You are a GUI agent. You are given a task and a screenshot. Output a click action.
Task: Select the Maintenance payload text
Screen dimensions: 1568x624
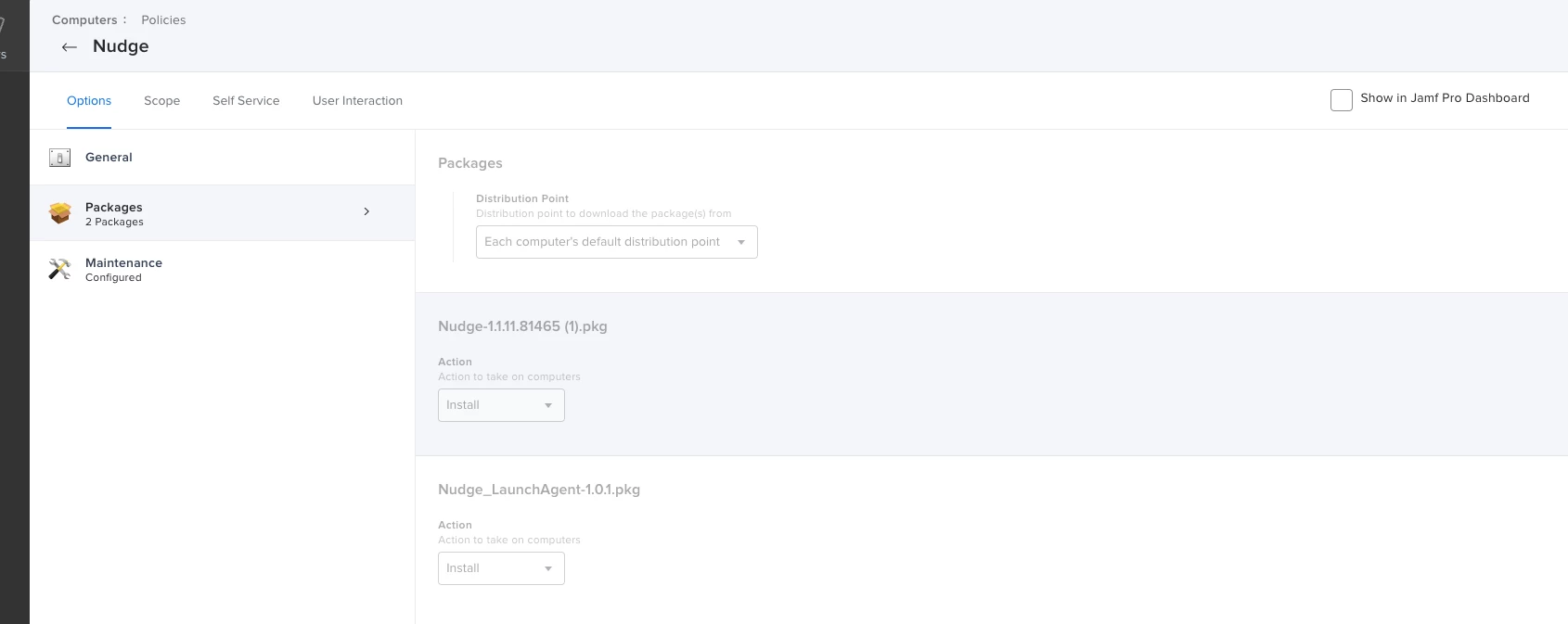tap(123, 263)
